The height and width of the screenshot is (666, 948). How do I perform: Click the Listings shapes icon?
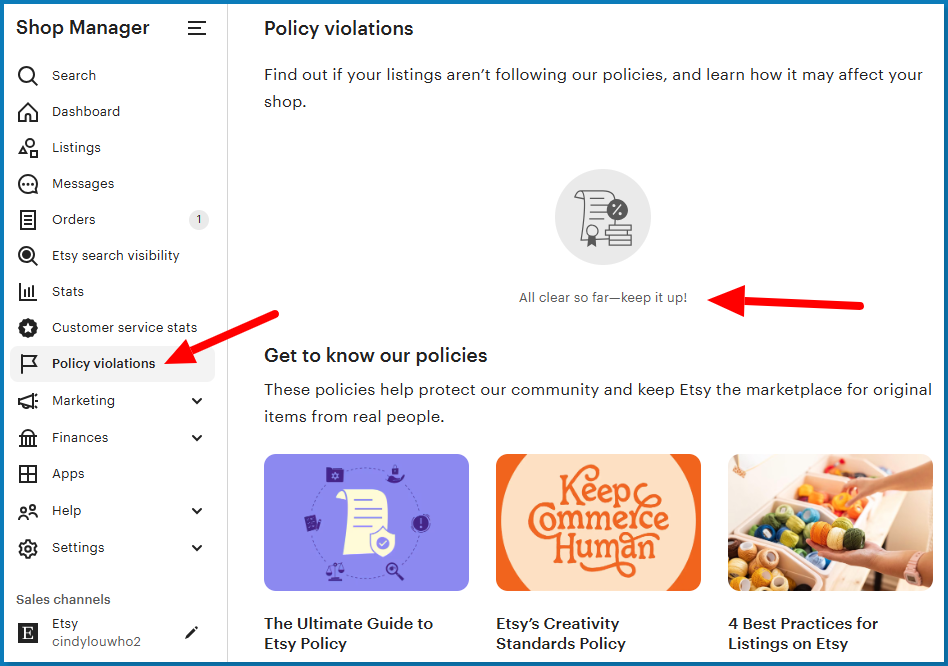tap(28, 147)
